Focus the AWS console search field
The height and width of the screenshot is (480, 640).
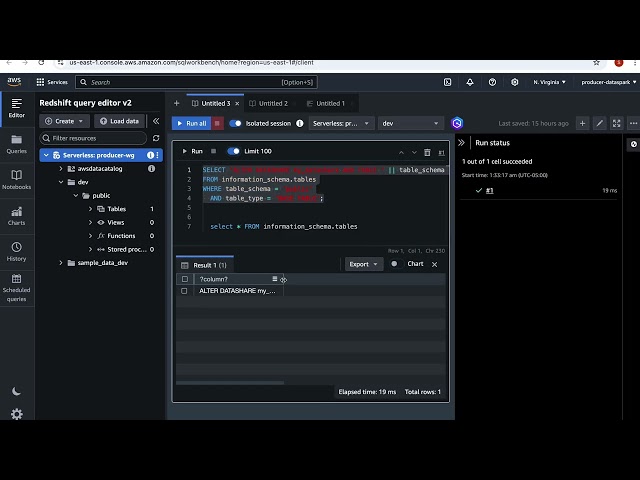point(196,82)
